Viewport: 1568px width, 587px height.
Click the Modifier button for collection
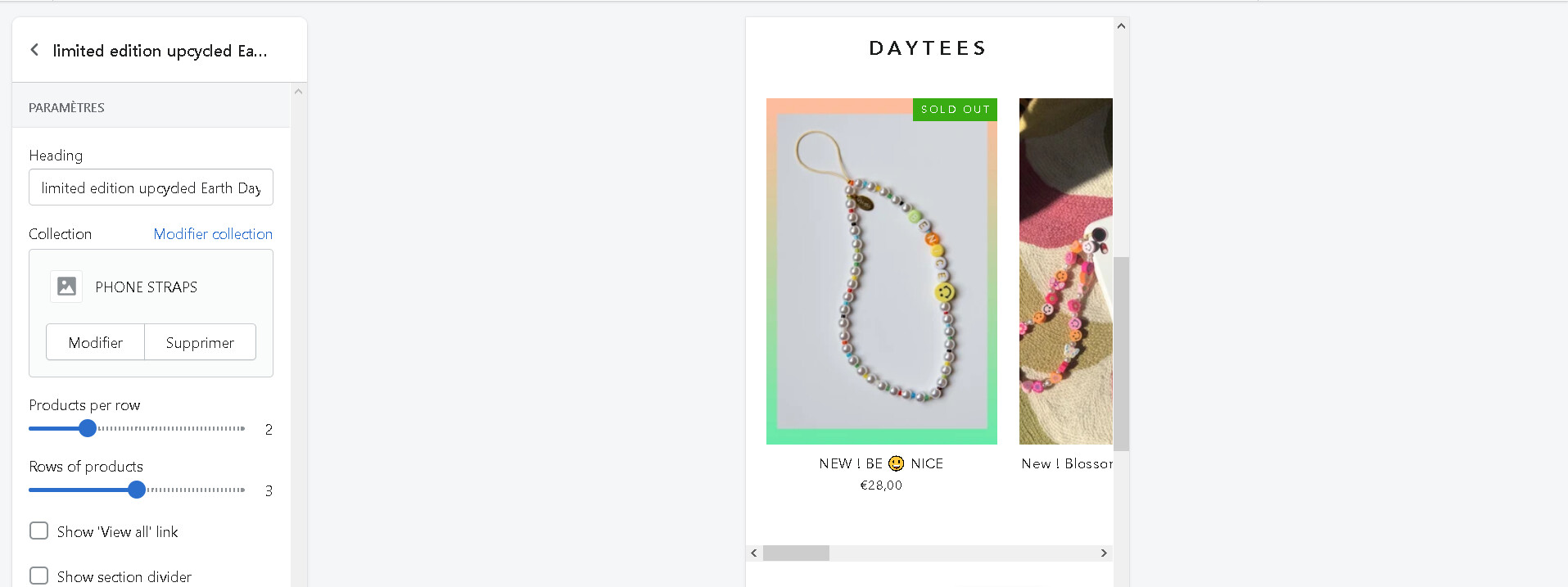95,342
